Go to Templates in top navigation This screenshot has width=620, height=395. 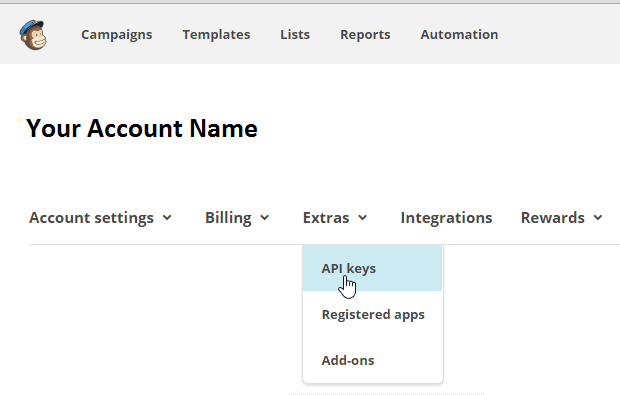(216, 35)
